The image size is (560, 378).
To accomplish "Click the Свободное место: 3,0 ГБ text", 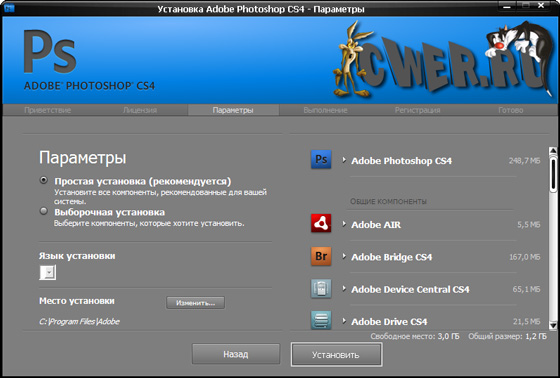I will tap(415, 336).
